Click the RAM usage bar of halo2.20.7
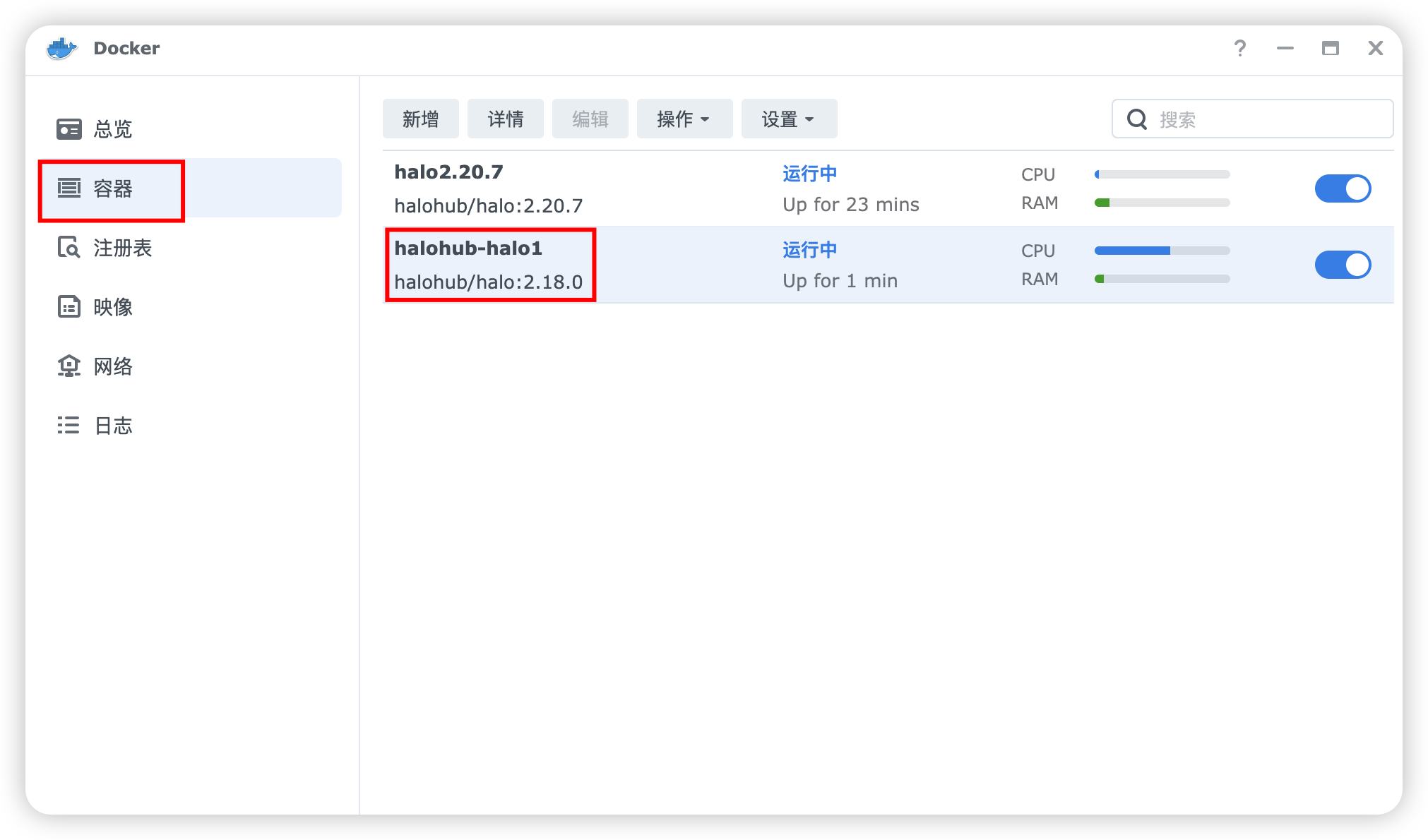Viewport: 1428px width, 840px height. tap(1162, 203)
